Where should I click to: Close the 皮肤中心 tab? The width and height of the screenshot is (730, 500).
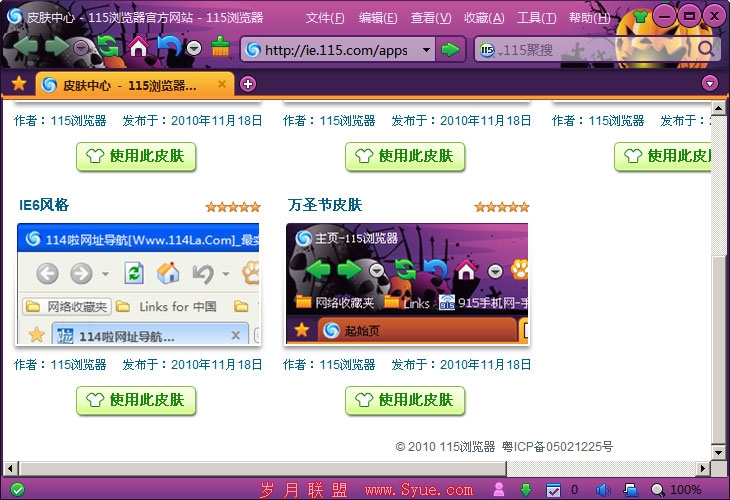coord(222,84)
